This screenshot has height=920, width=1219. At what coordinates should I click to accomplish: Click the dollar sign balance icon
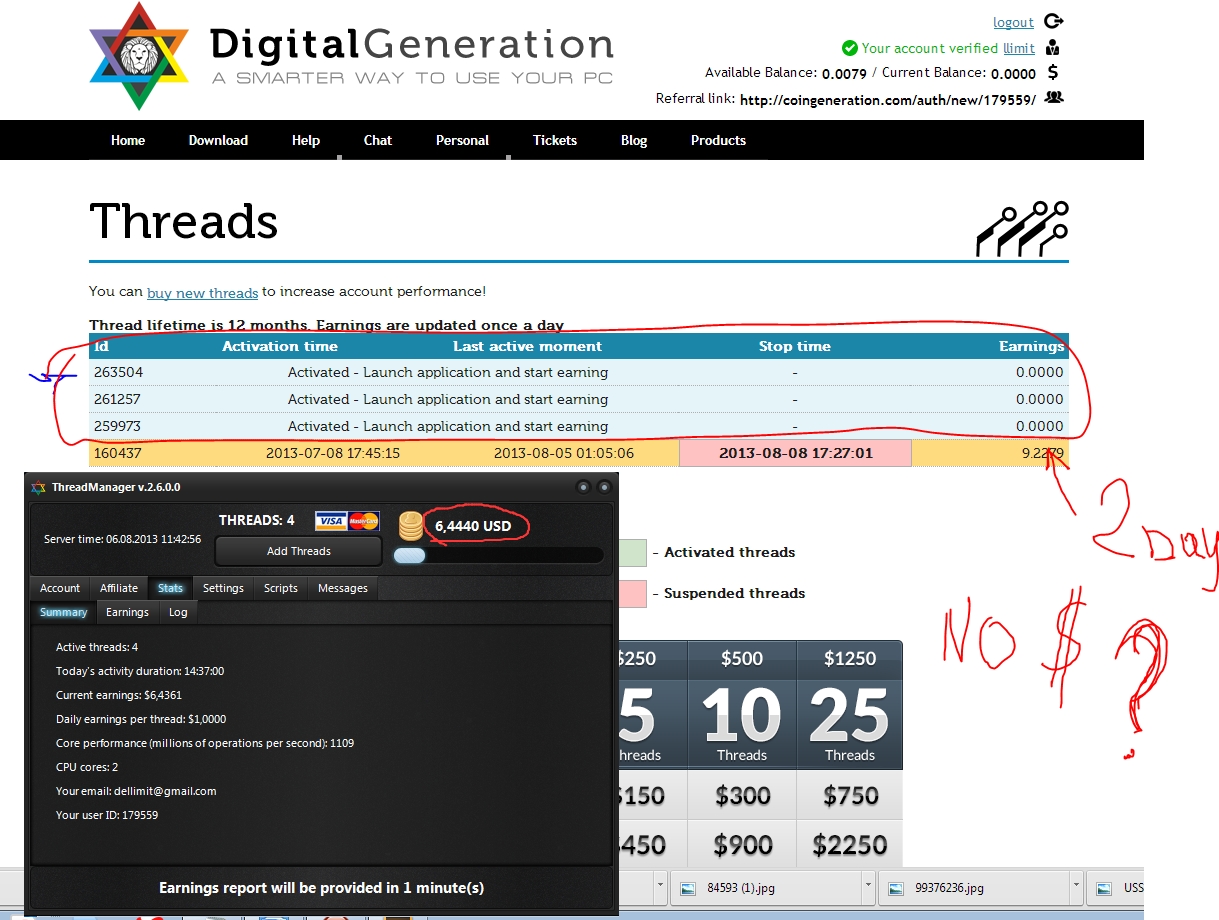[1053, 72]
